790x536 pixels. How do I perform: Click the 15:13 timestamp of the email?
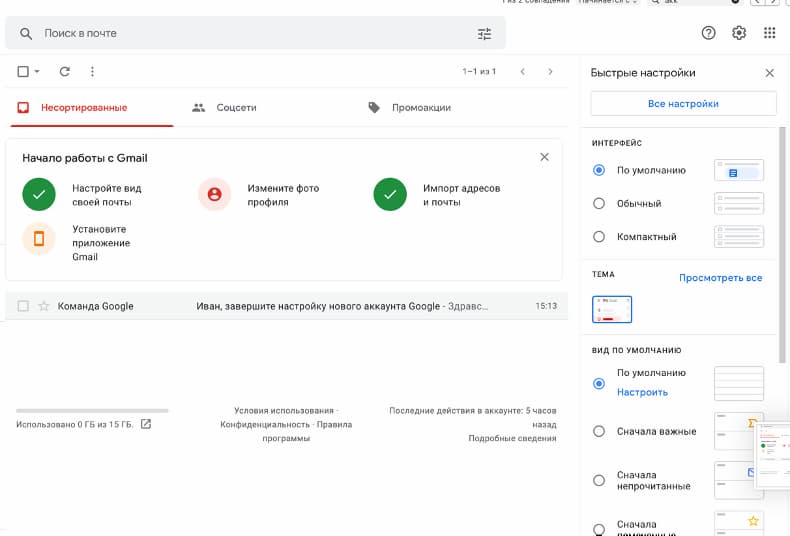click(546, 306)
